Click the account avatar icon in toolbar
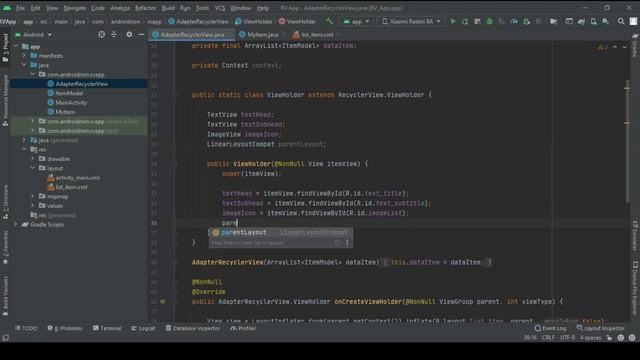The height and width of the screenshot is (360, 640). point(633,22)
